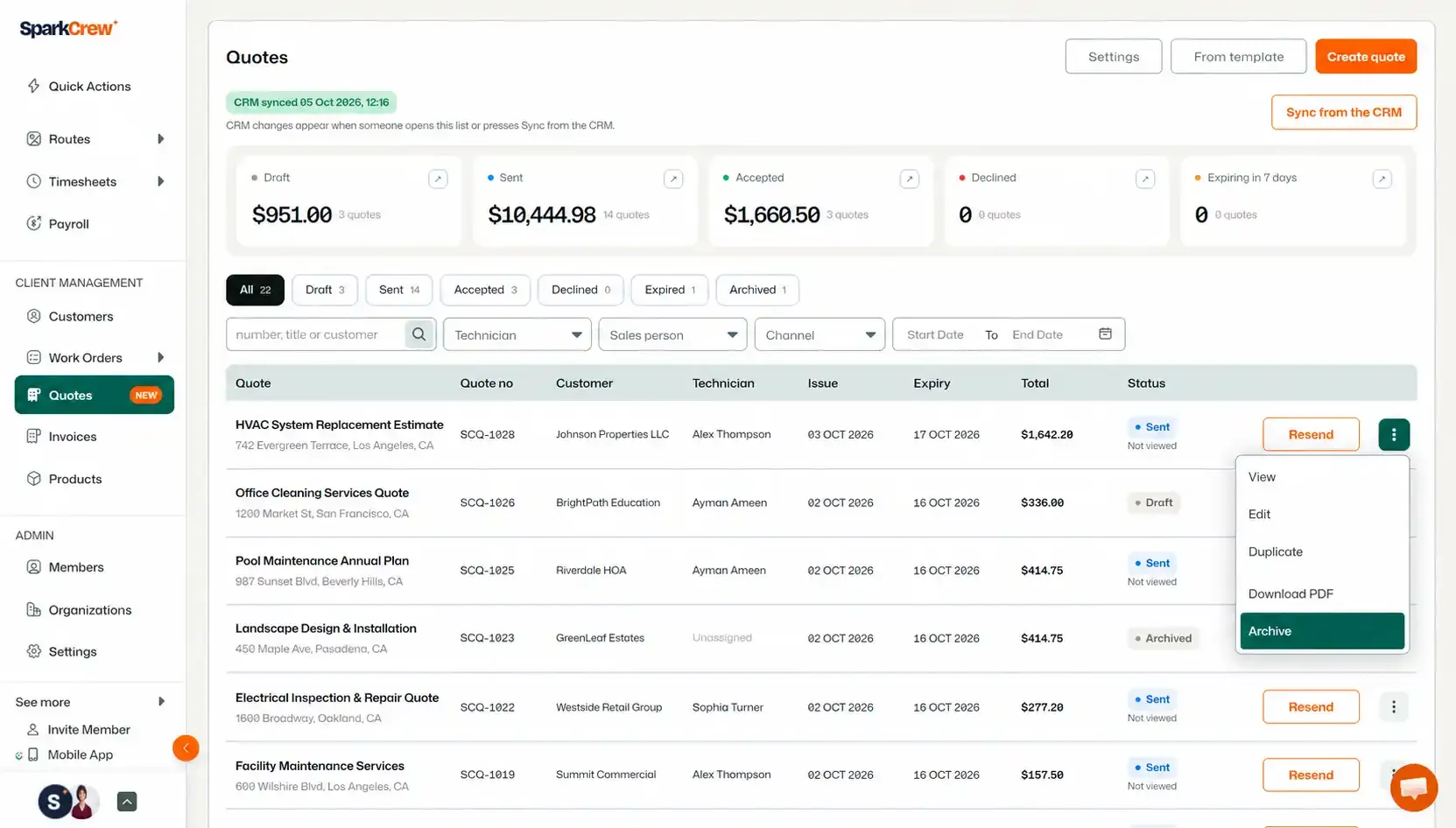Screen dimensions: 1456x828
Task: Click the Start Date field
Action: 935,334
